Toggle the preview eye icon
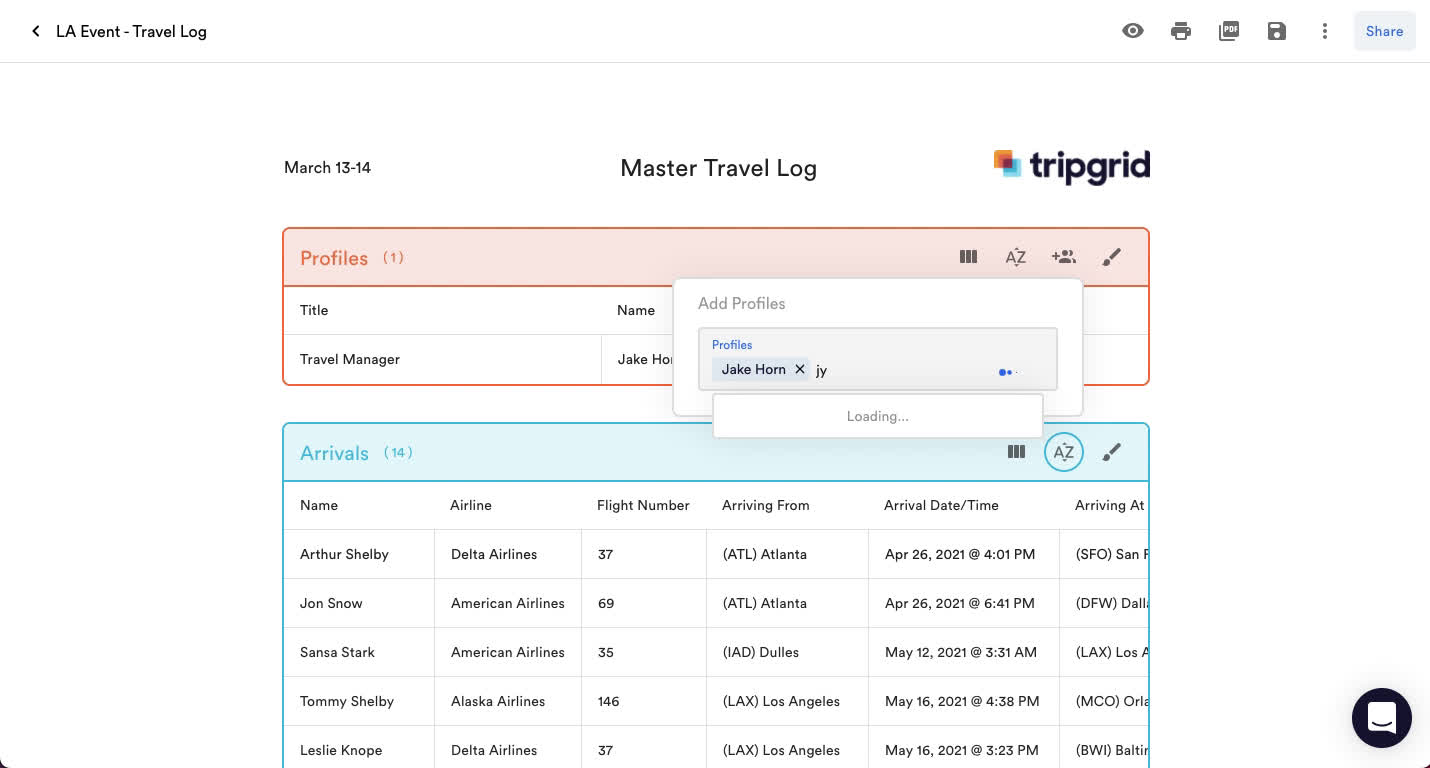The image size is (1430, 768). [1132, 31]
